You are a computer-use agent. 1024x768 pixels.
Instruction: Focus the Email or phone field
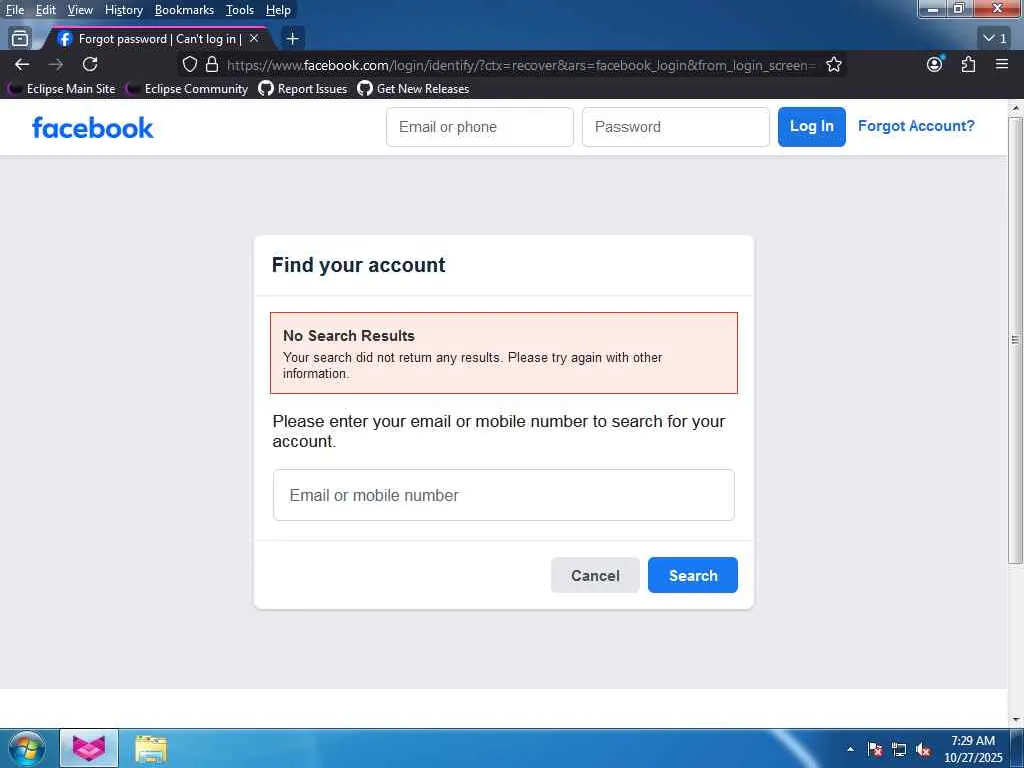[x=479, y=127]
